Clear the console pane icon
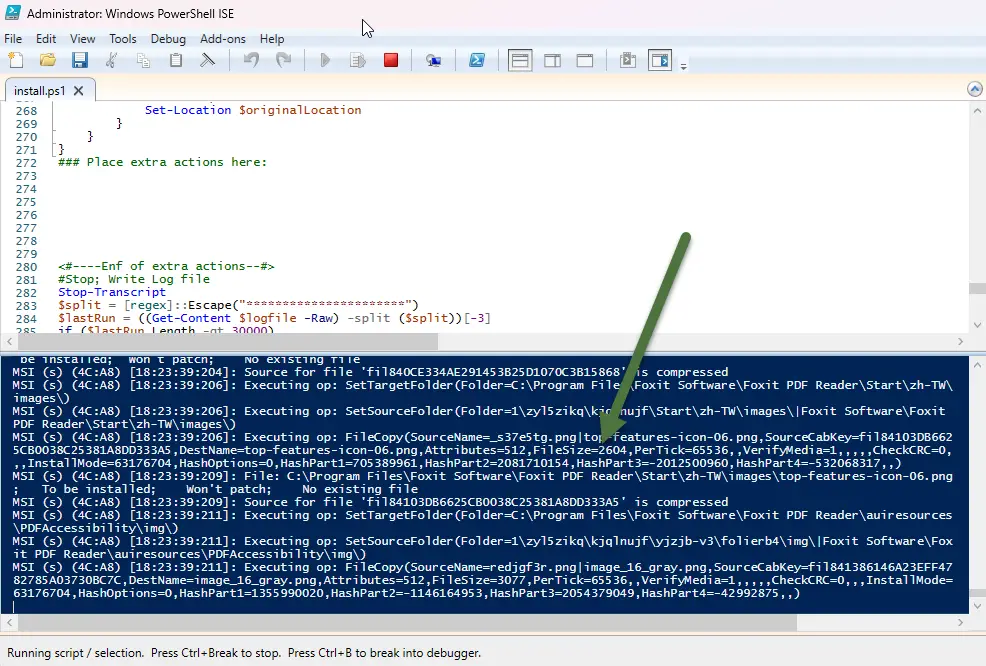The height and width of the screenshot is (666, 986). (208, 61)
